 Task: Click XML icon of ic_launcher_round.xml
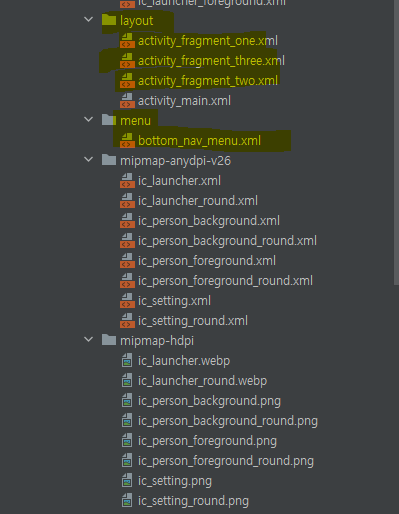(127, 201)
